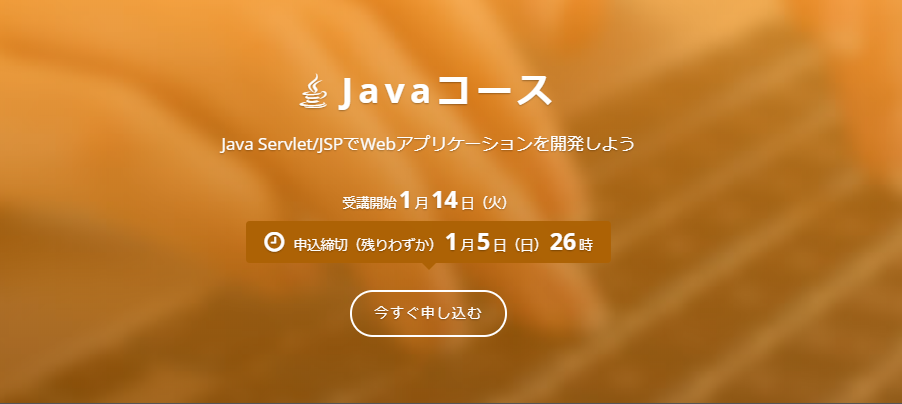
Task: Apply now via the 今すぐ申し込む button
Action: [x=428, y=313]
